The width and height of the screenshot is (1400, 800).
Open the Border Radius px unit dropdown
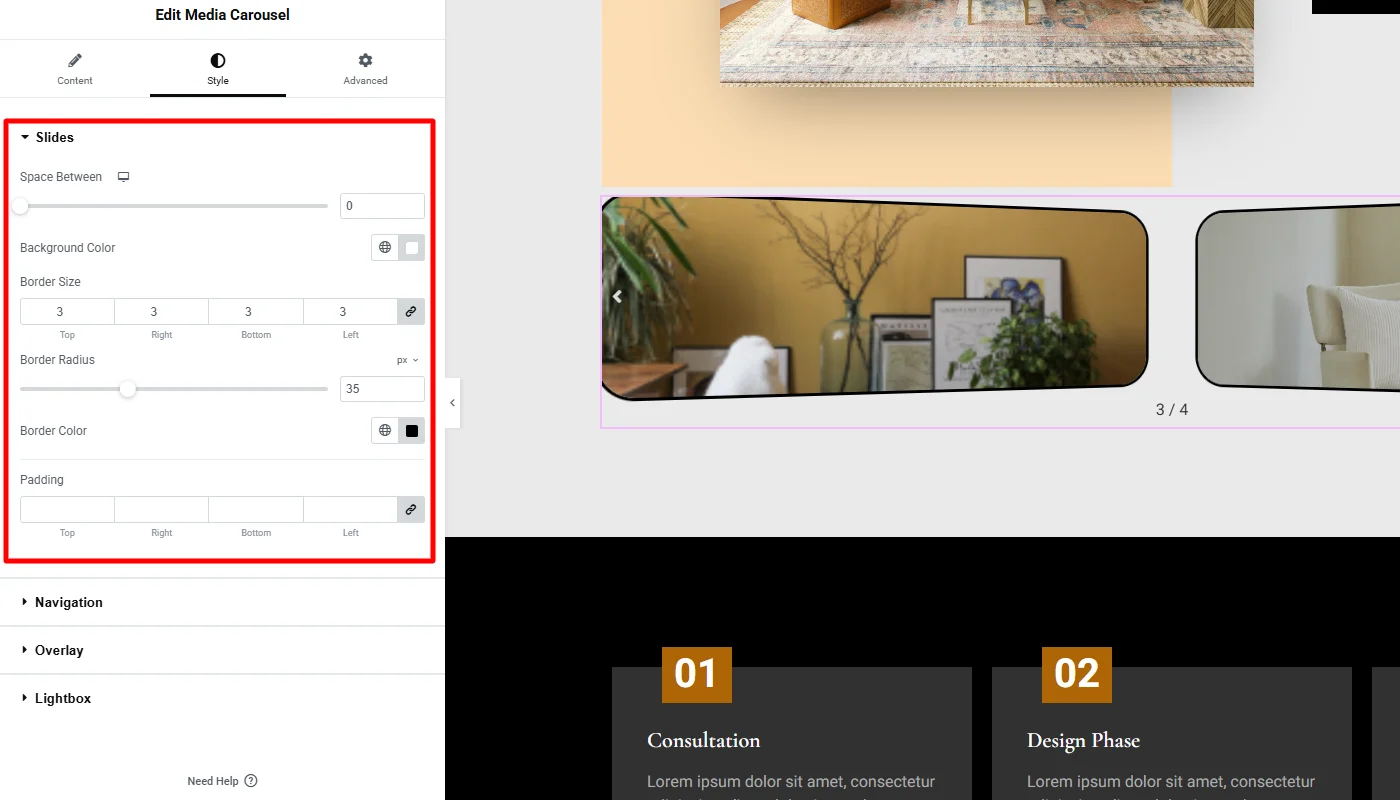point(407,360)
